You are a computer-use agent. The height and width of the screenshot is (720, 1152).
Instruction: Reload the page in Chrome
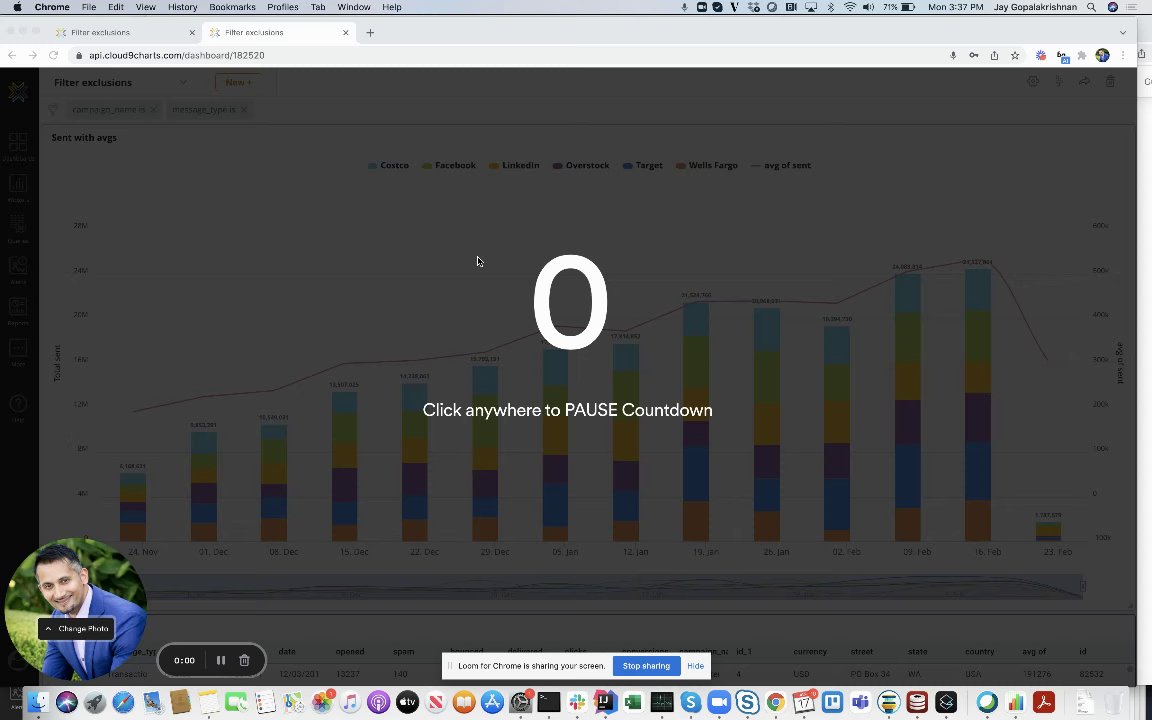pos(53,55)
